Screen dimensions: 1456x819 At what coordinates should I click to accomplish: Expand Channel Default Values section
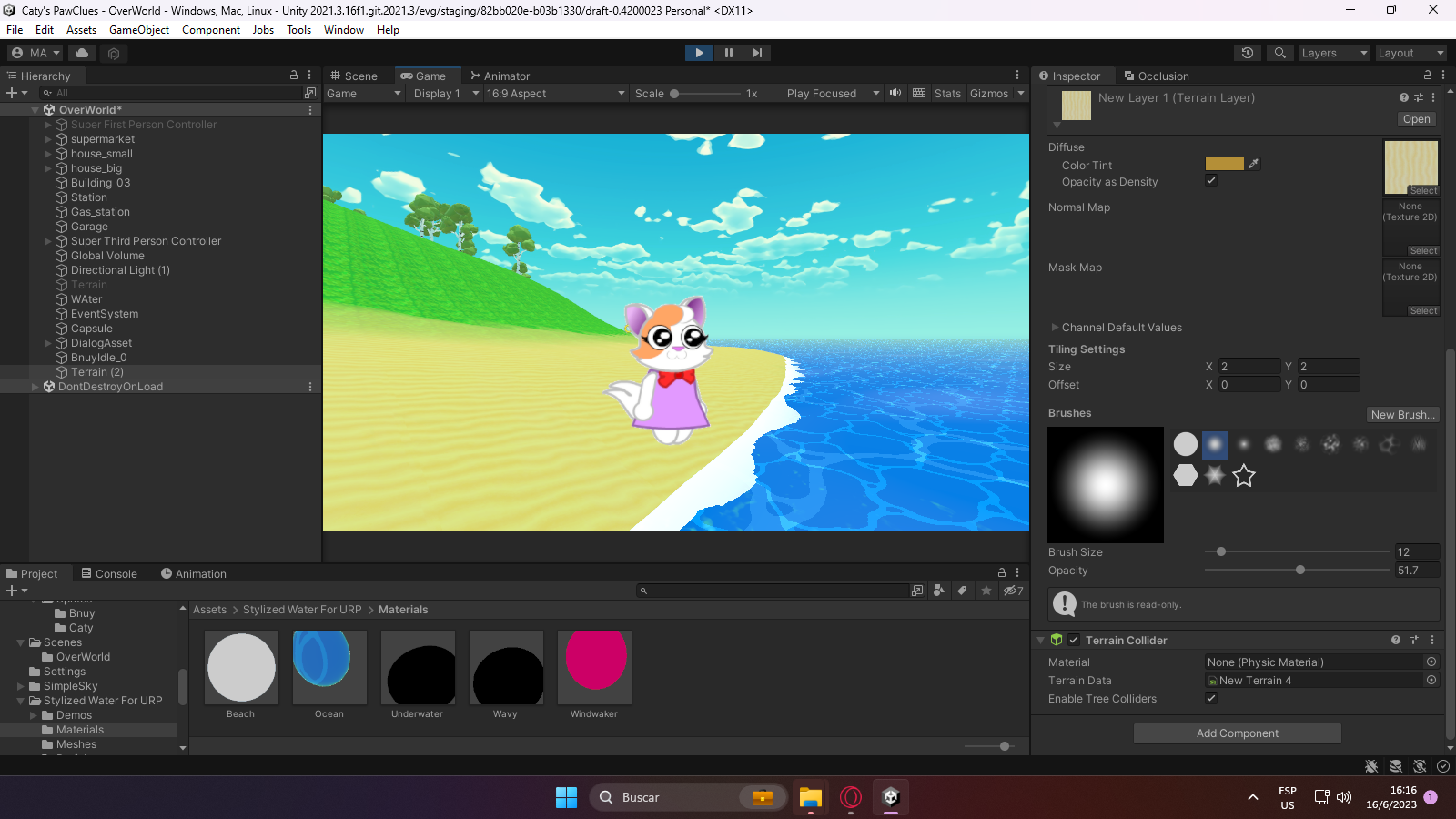[1056, 327]
